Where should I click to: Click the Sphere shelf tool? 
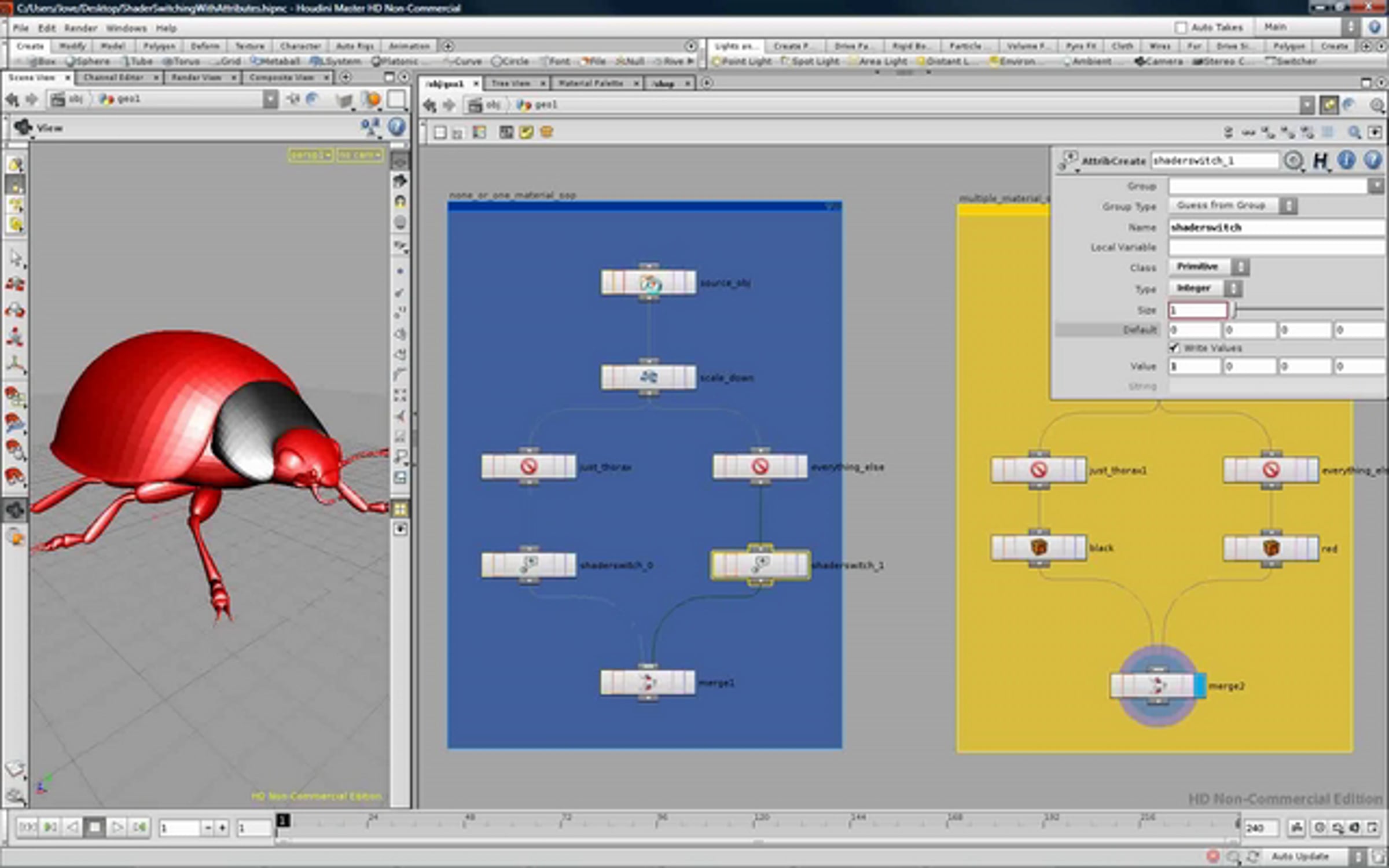coord(88,61)
